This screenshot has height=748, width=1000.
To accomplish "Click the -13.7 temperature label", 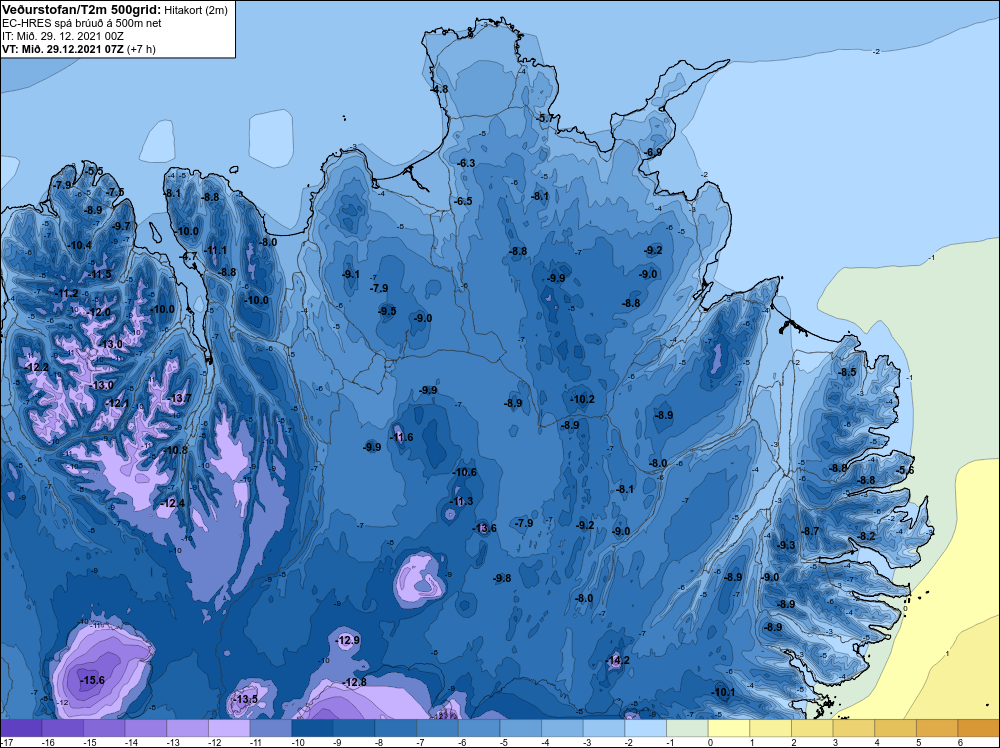I will click(x=179, y=399).
